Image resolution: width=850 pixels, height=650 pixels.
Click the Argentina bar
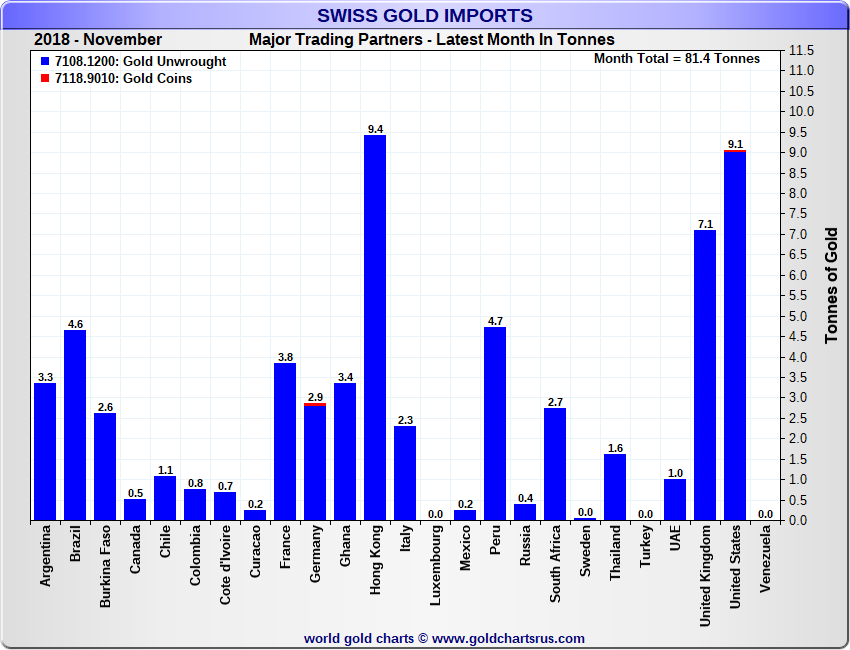click(x=45, y=453)
